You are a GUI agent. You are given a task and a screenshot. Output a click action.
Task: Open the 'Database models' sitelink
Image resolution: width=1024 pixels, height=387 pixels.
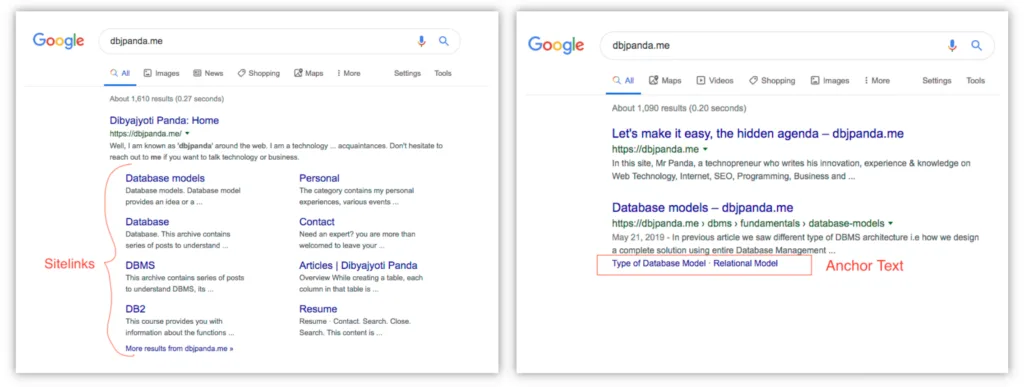tap(165, 178)
